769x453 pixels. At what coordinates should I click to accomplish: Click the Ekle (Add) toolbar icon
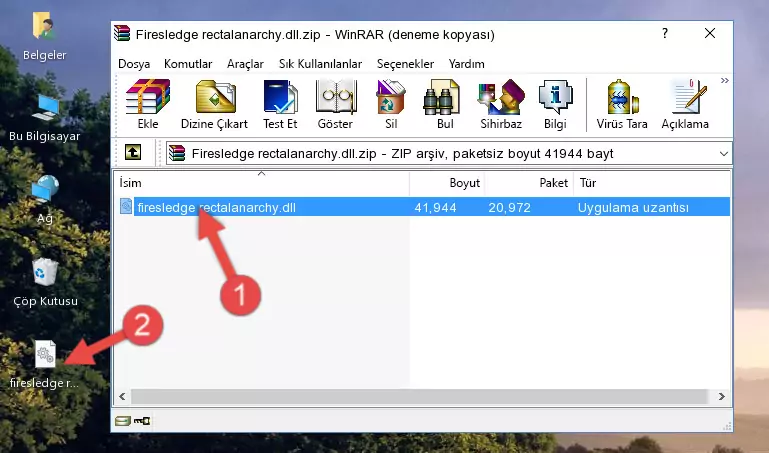[148, 104]
